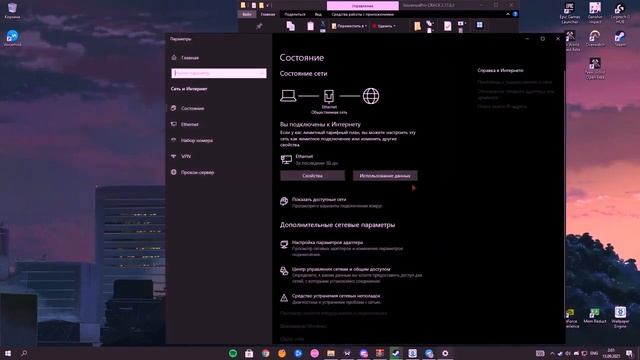Select the Корзина desktop icon
Image resolution: width=640 pixels, height=360 pixels.
(x=12, y=11)
